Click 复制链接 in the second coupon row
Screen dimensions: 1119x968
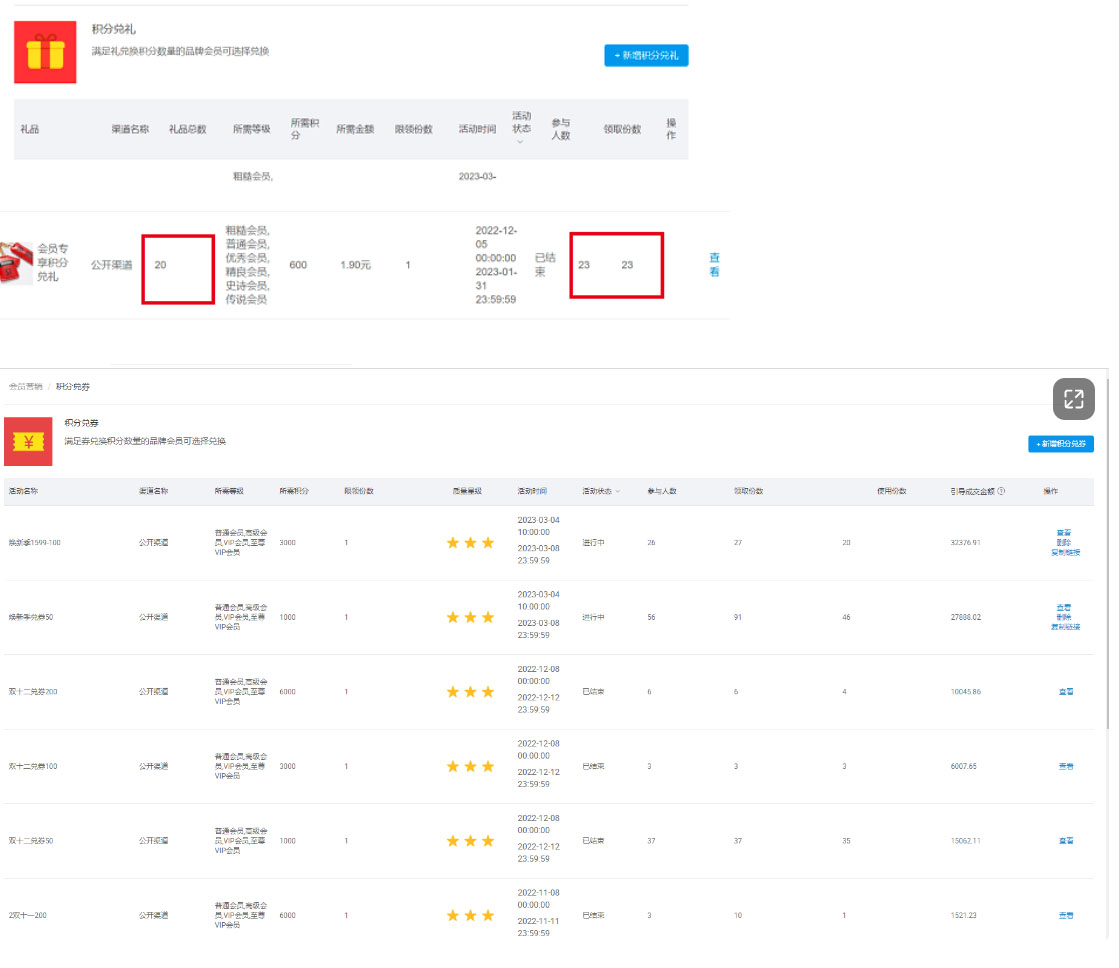click(x=1064, y=627)
